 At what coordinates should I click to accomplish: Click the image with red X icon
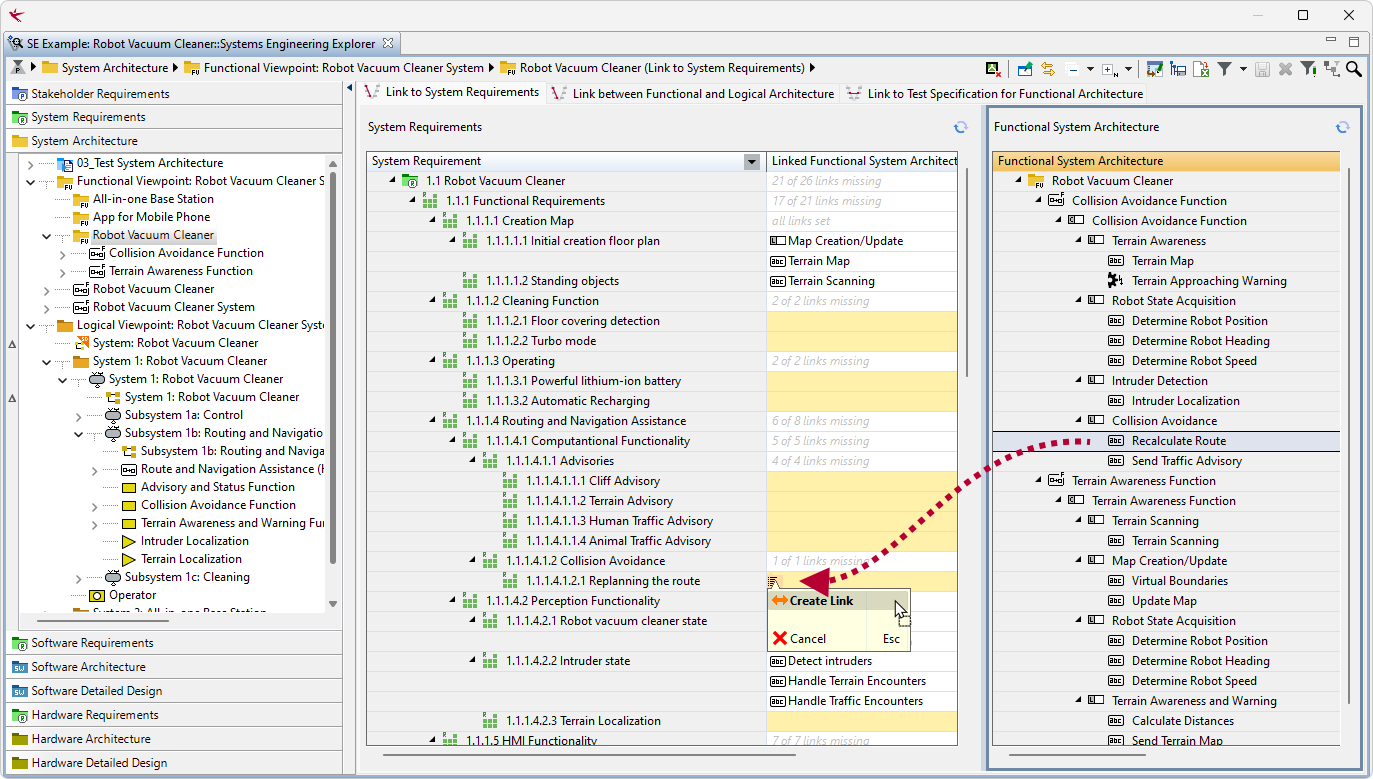coord(993,69)
